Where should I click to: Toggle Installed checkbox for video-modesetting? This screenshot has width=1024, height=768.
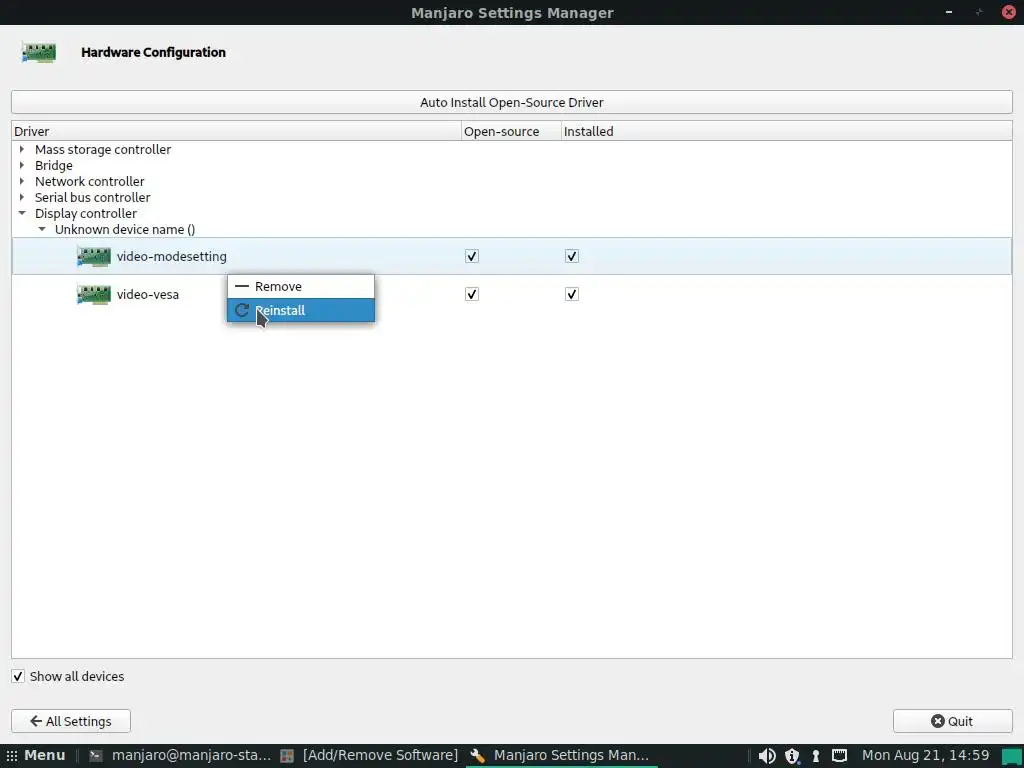pos(571,256)
